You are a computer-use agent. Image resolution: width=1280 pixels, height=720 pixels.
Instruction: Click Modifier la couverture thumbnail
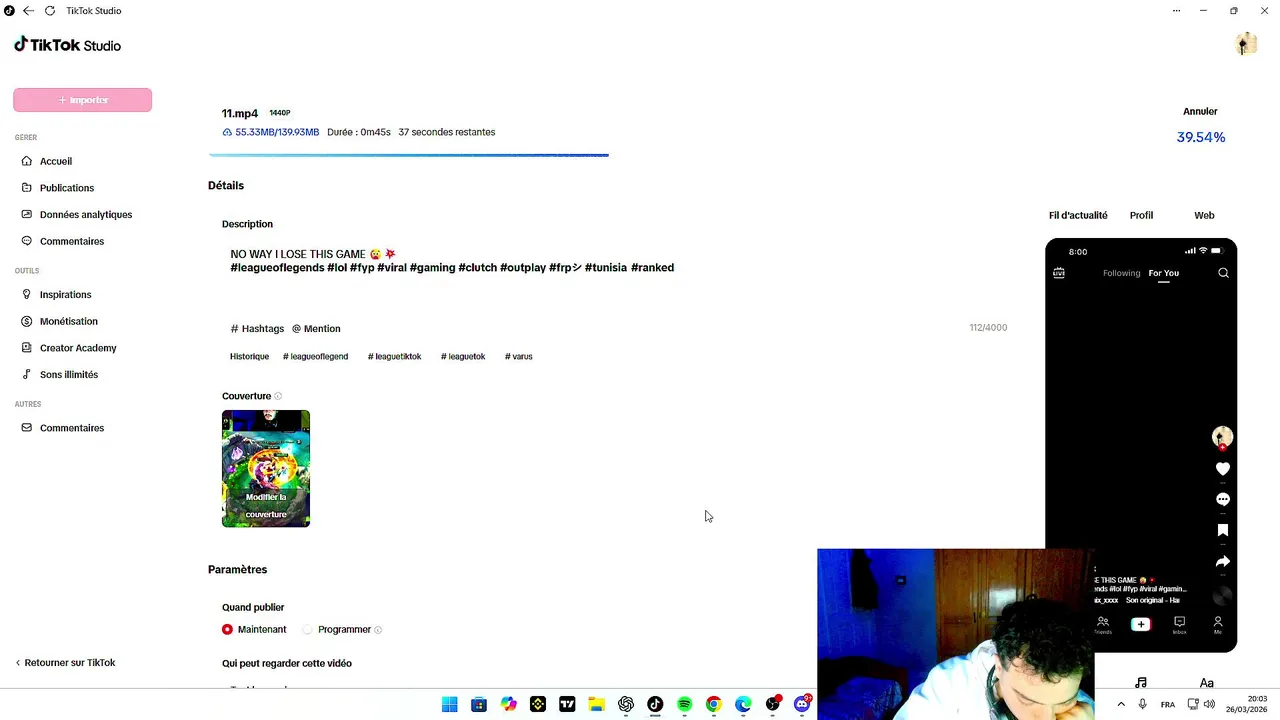click(x=266, y=469)
